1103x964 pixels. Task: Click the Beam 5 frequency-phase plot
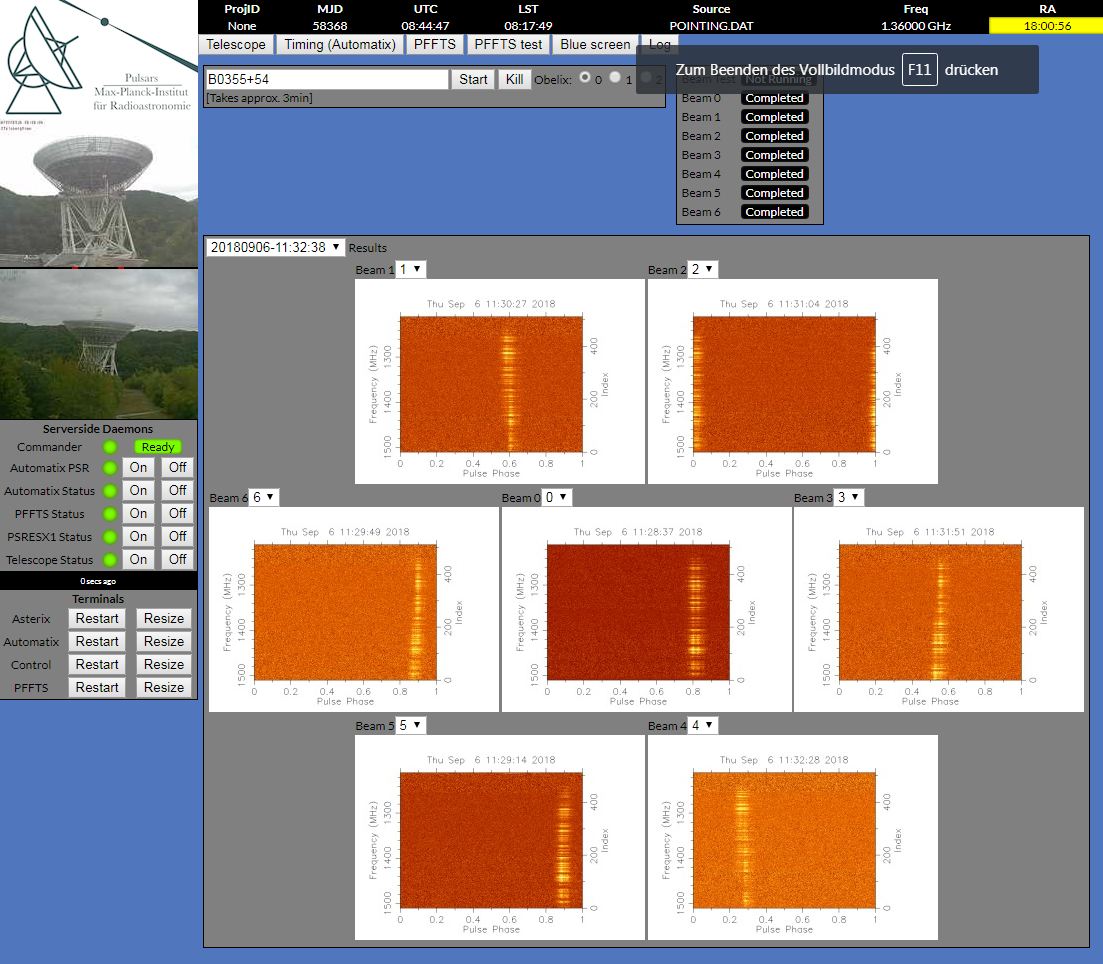[x=499, y=837]
